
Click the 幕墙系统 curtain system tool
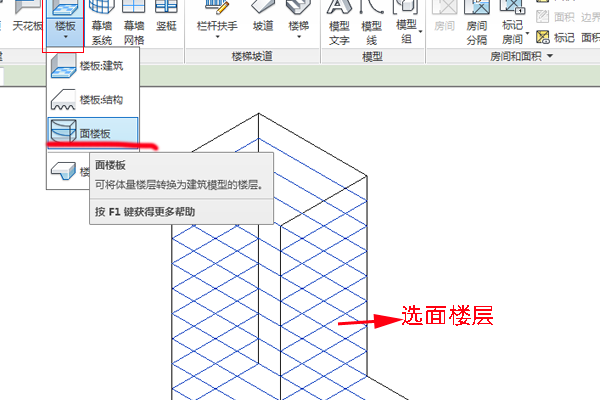coord(102,23)
